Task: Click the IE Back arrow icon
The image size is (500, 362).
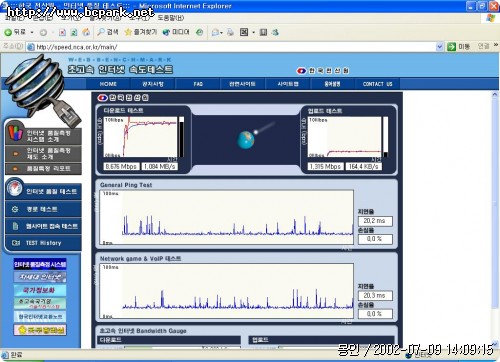Action: (8, 32)
